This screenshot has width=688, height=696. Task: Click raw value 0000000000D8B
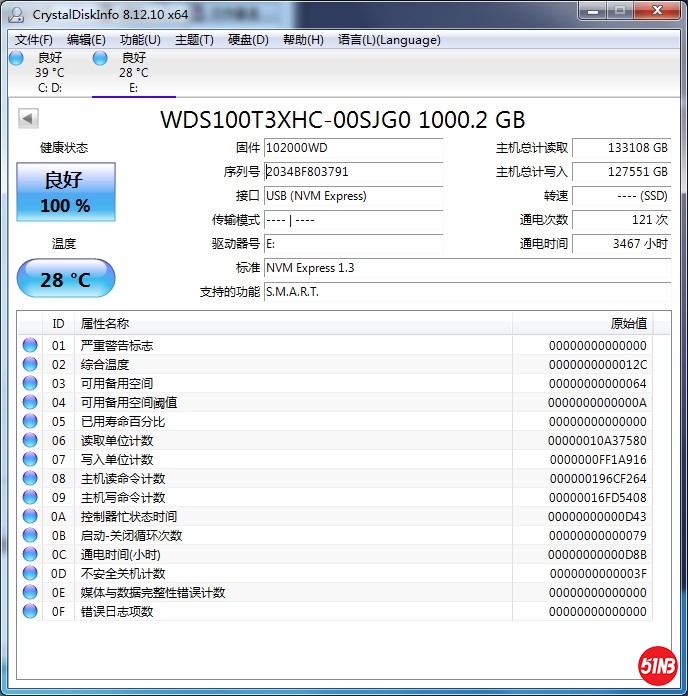(x=597, y=555)
